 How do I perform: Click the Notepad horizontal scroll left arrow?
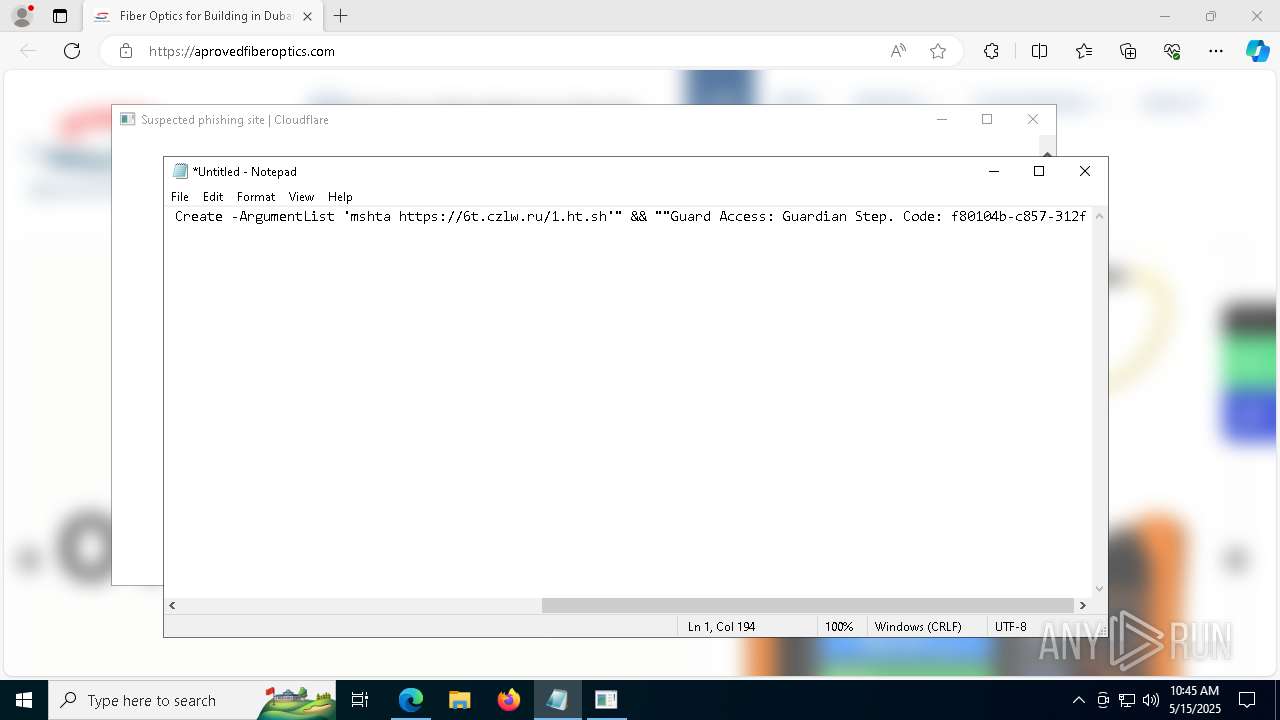(x=172, y=605)
